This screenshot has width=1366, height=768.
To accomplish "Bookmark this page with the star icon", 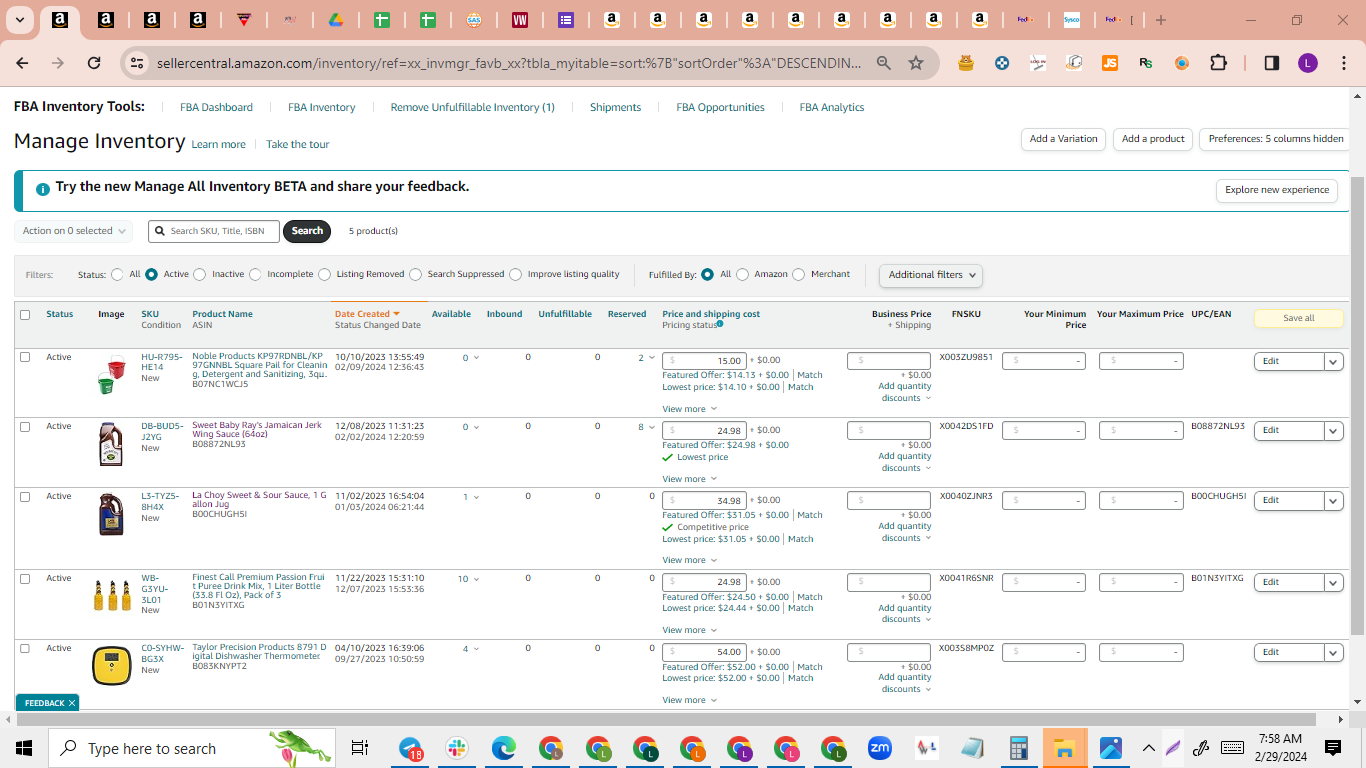I will tap(916, 63).
